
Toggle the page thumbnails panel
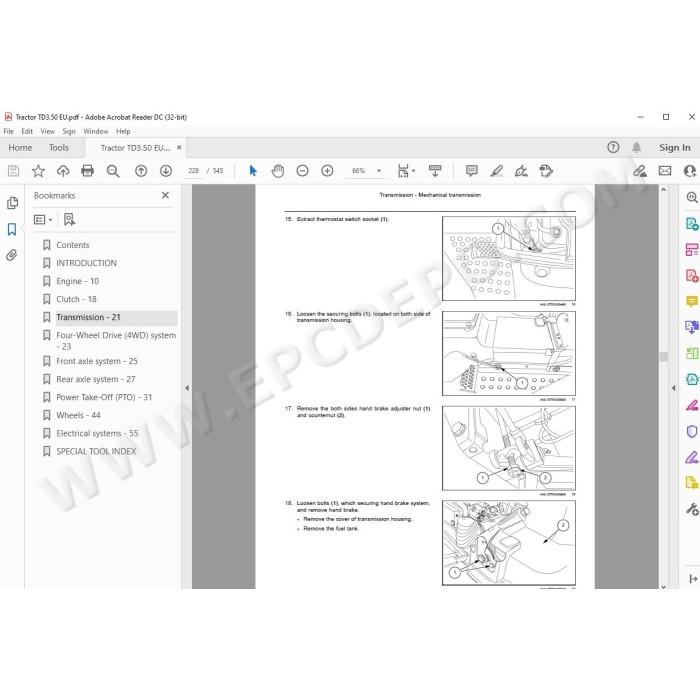point(12,203)
